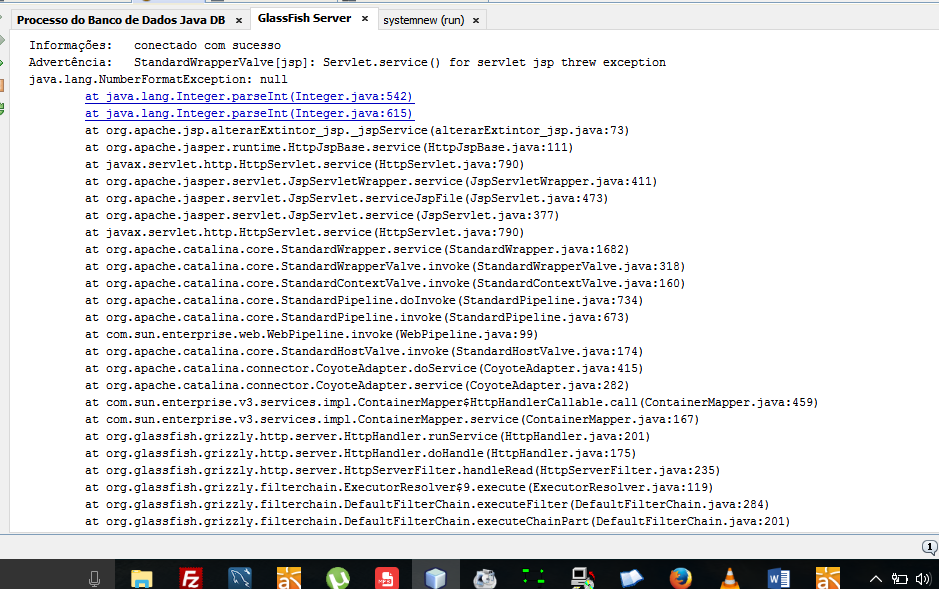Click the WebPipeline.java:99 stack line
The image size is (939, 589).
[311, 335]
